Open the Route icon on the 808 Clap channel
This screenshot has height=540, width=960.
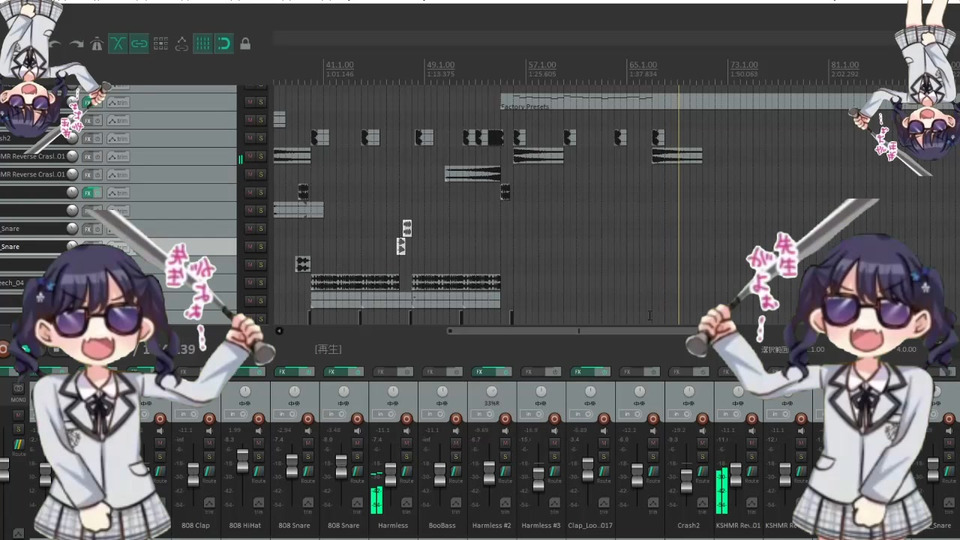pos(209,472)
